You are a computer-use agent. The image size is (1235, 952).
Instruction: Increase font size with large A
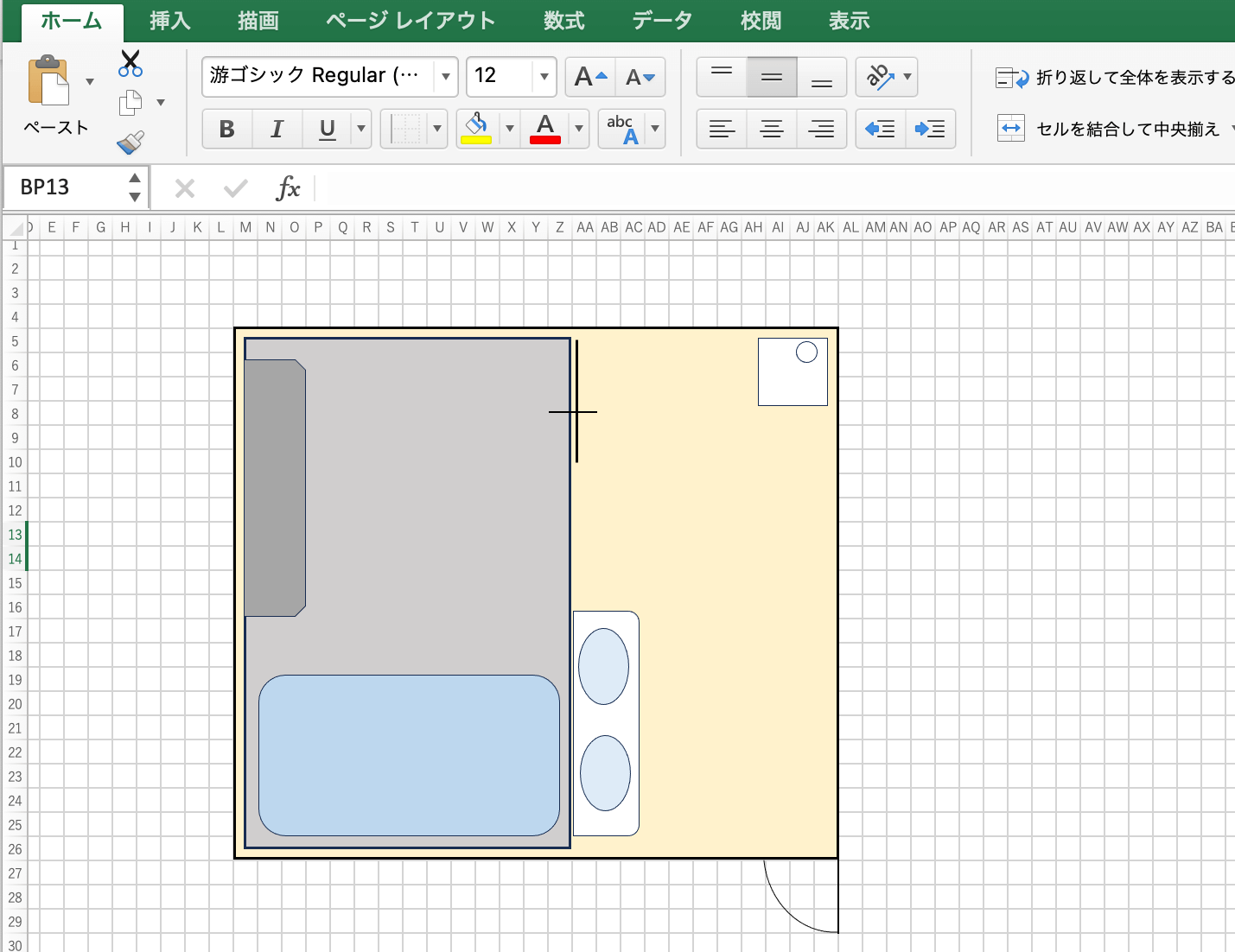tap(590, 77)
